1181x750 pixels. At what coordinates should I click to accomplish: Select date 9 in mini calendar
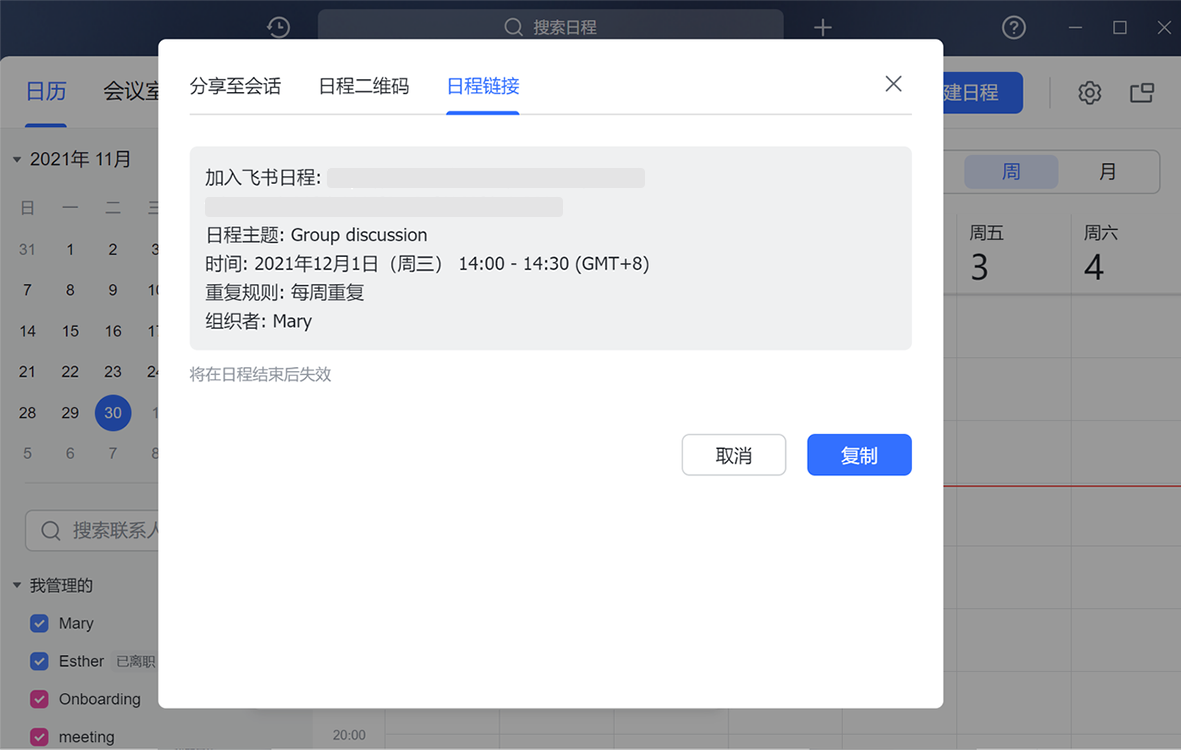[x=112, y=290]
